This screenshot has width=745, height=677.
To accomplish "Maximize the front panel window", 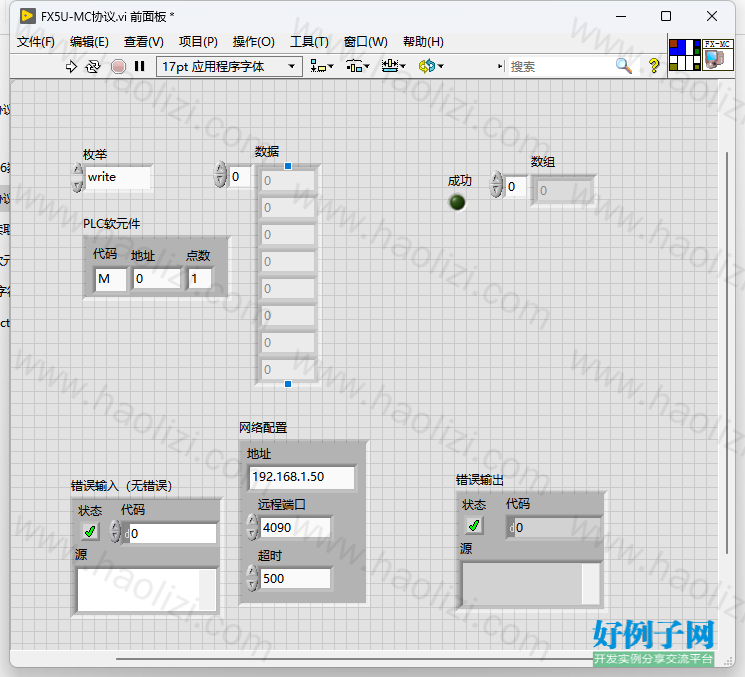I will [x=666, y=16].
